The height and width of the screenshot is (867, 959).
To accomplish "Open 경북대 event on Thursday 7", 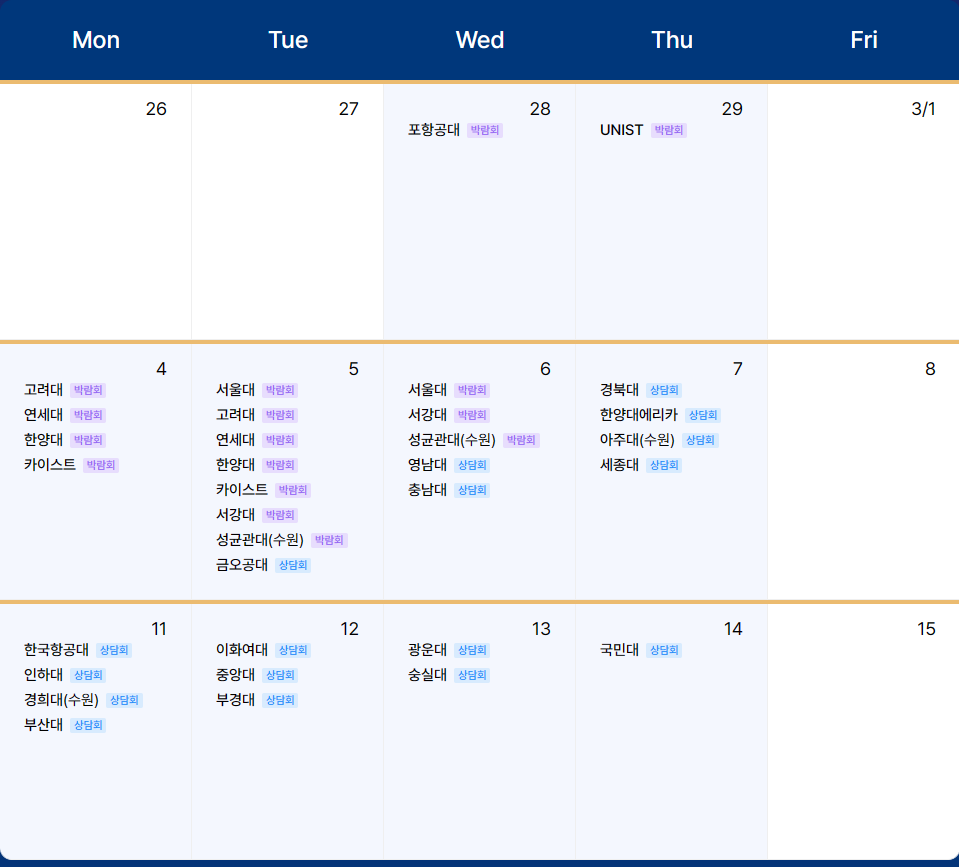I will [x=620, y=390].
